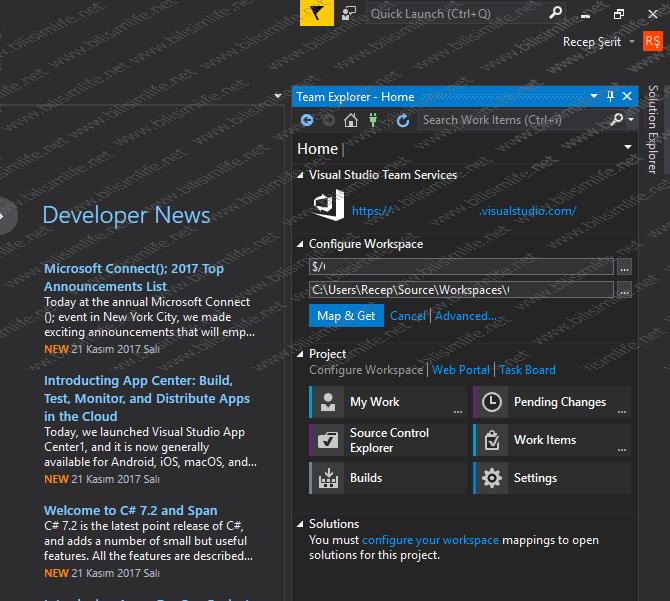Open Source Control Explorer tile
This screenshot has height=601, width=670.
coord(388,440)
